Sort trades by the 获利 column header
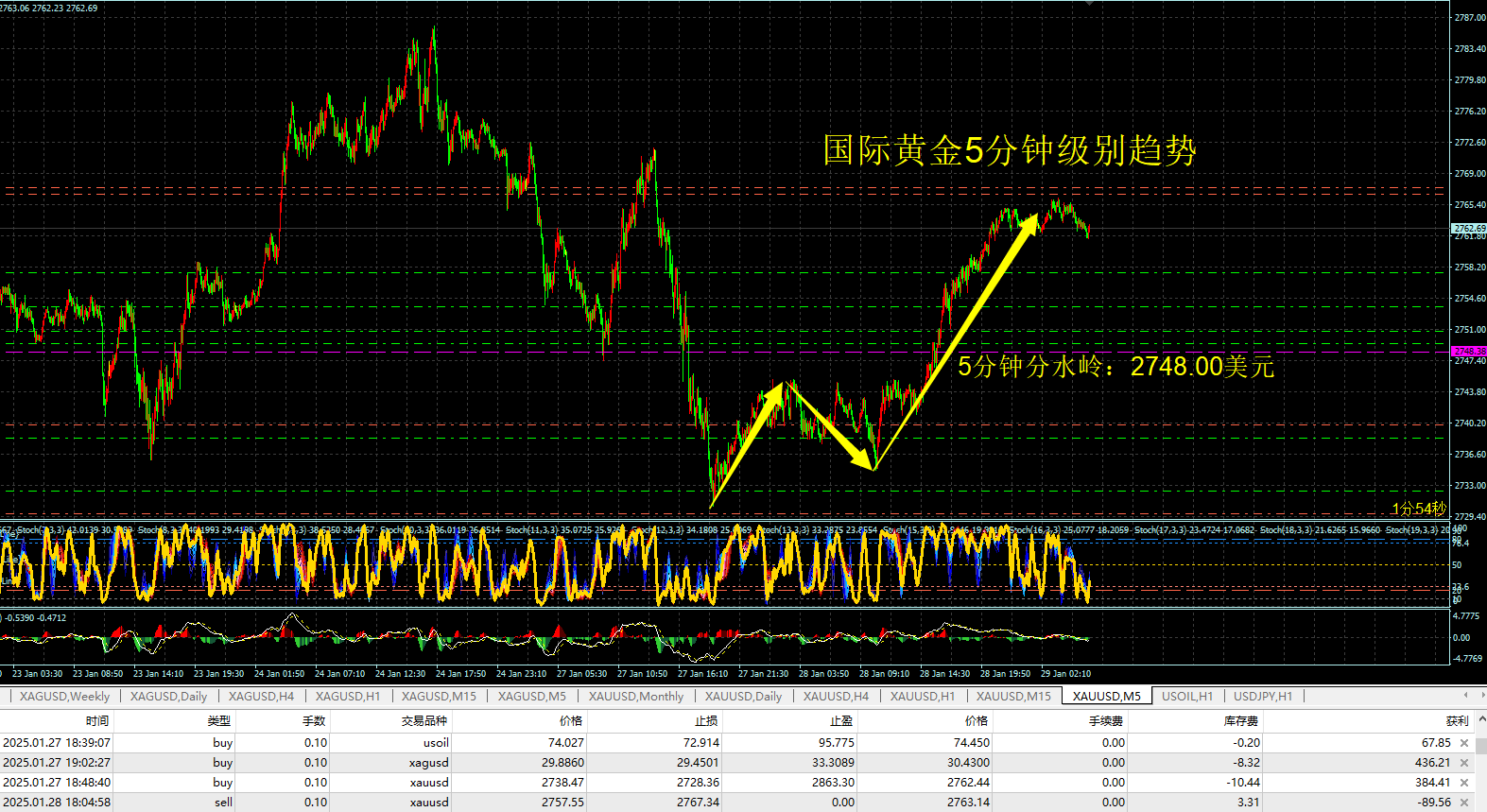1487x812 pixels. point(1456,720)
